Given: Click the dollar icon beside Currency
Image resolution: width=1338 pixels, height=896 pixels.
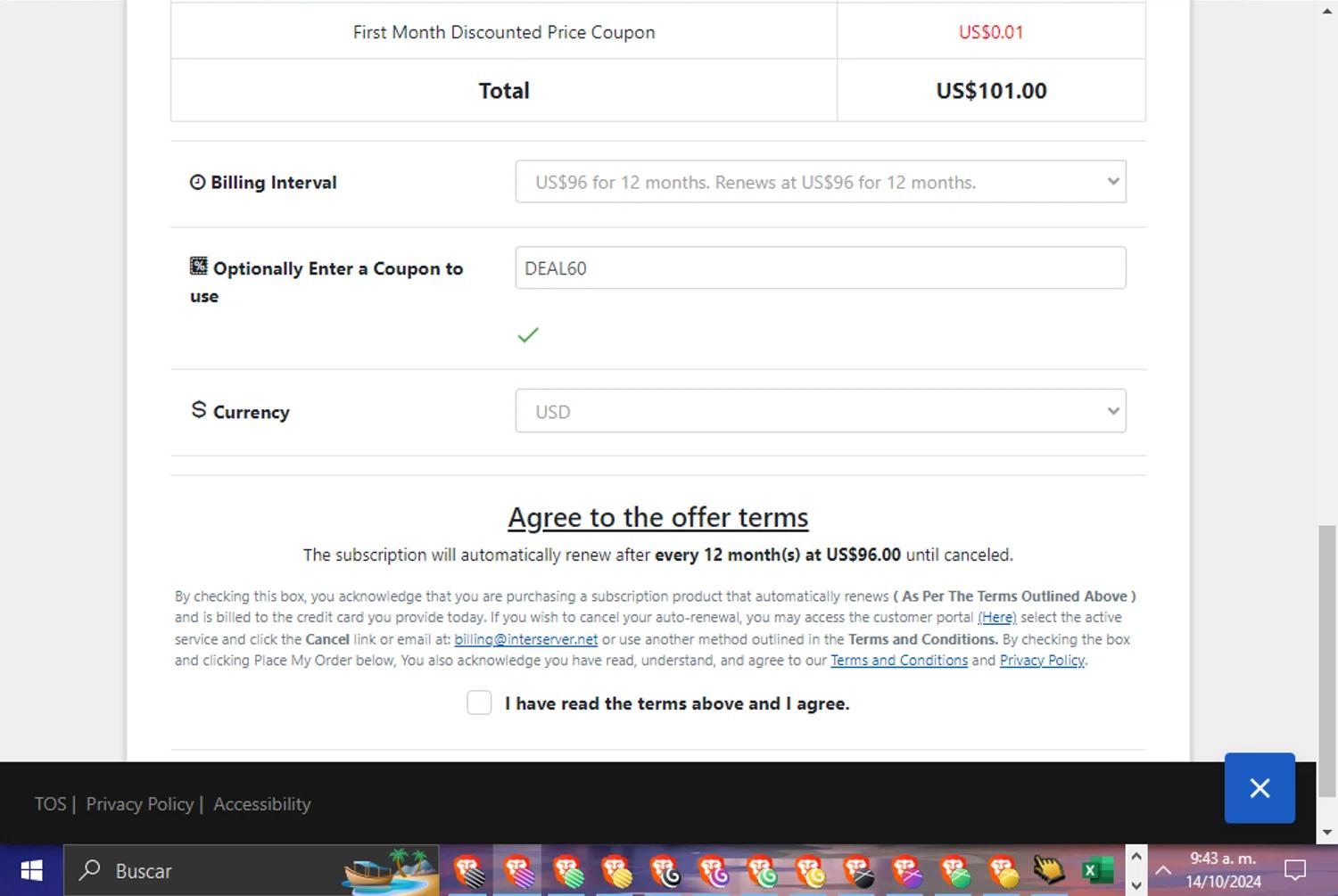Looking at the screenshot, I should 199,410.
